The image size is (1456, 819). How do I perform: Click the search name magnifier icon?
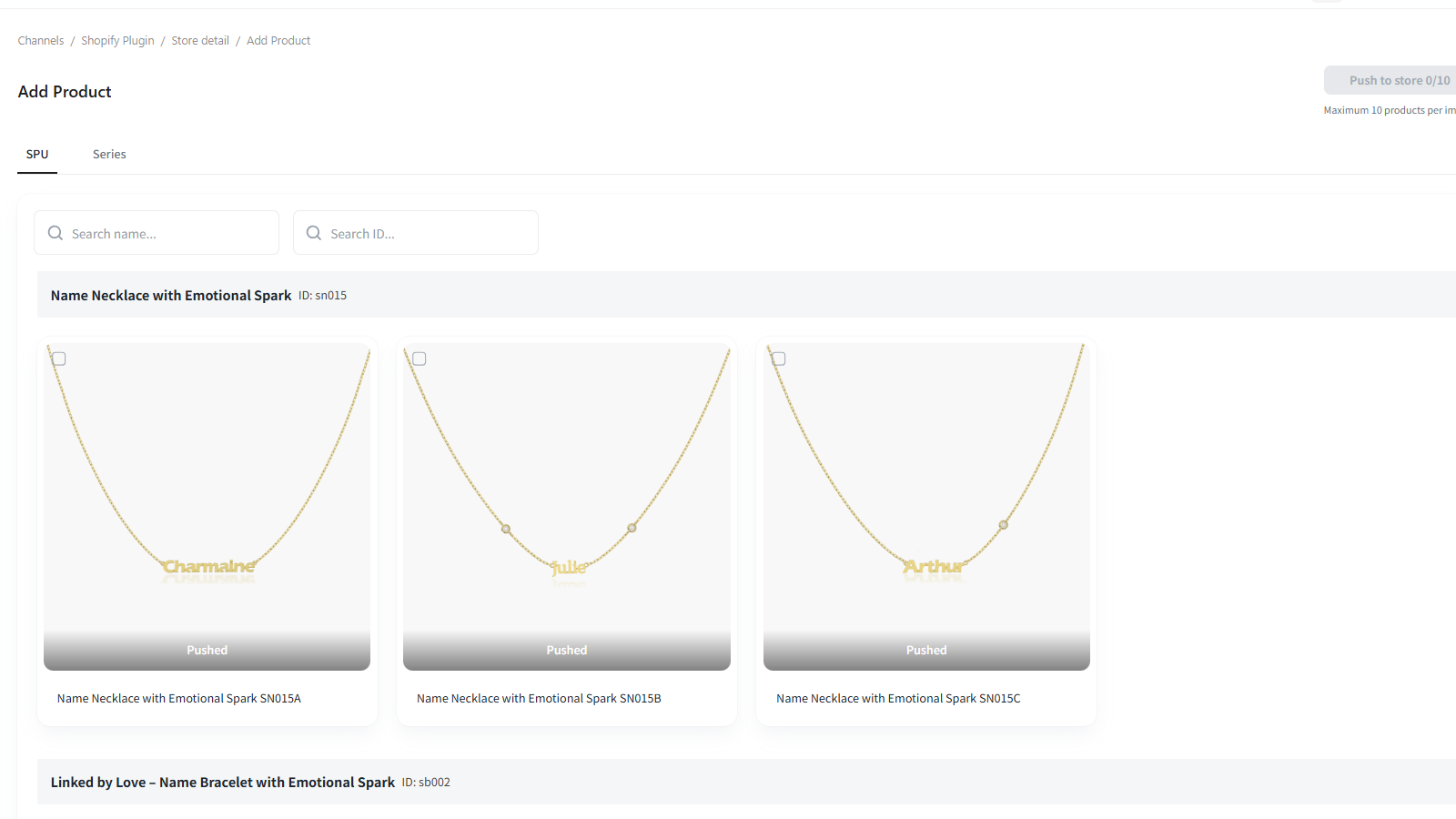click(x=56, y=233)
